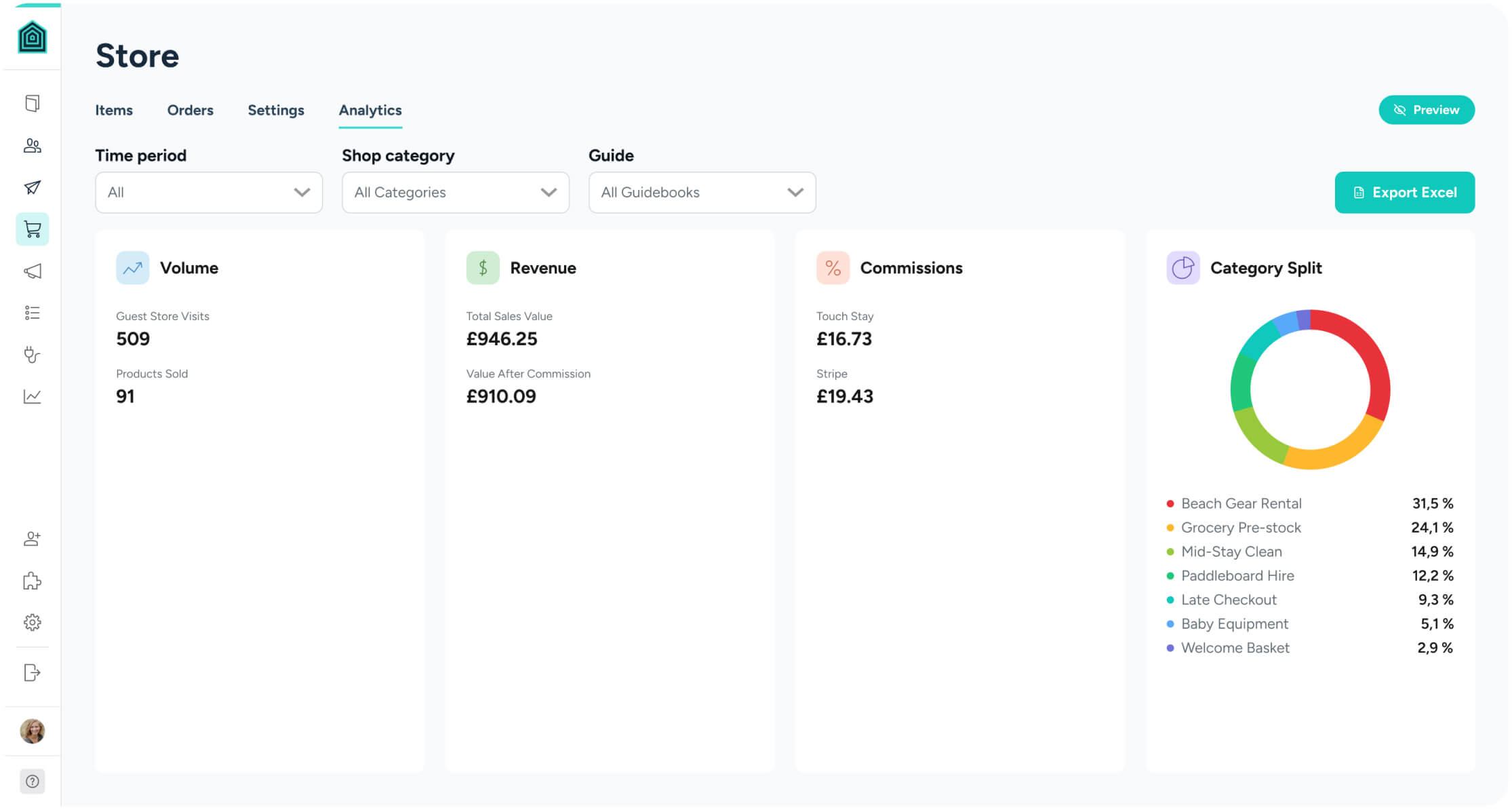The width and height of the screenshot is (1512, 810).
Task: Click the Welcome Basket legend entry
Action: tap(1310, 648)
